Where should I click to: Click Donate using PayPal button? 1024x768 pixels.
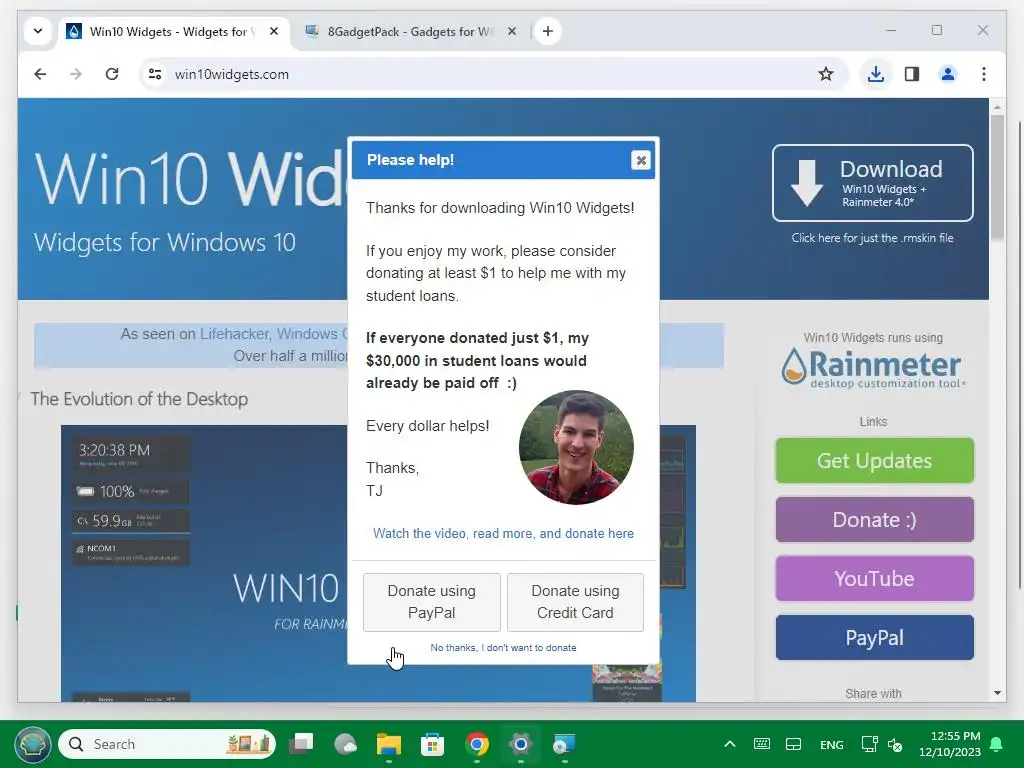tap(432, 602)
